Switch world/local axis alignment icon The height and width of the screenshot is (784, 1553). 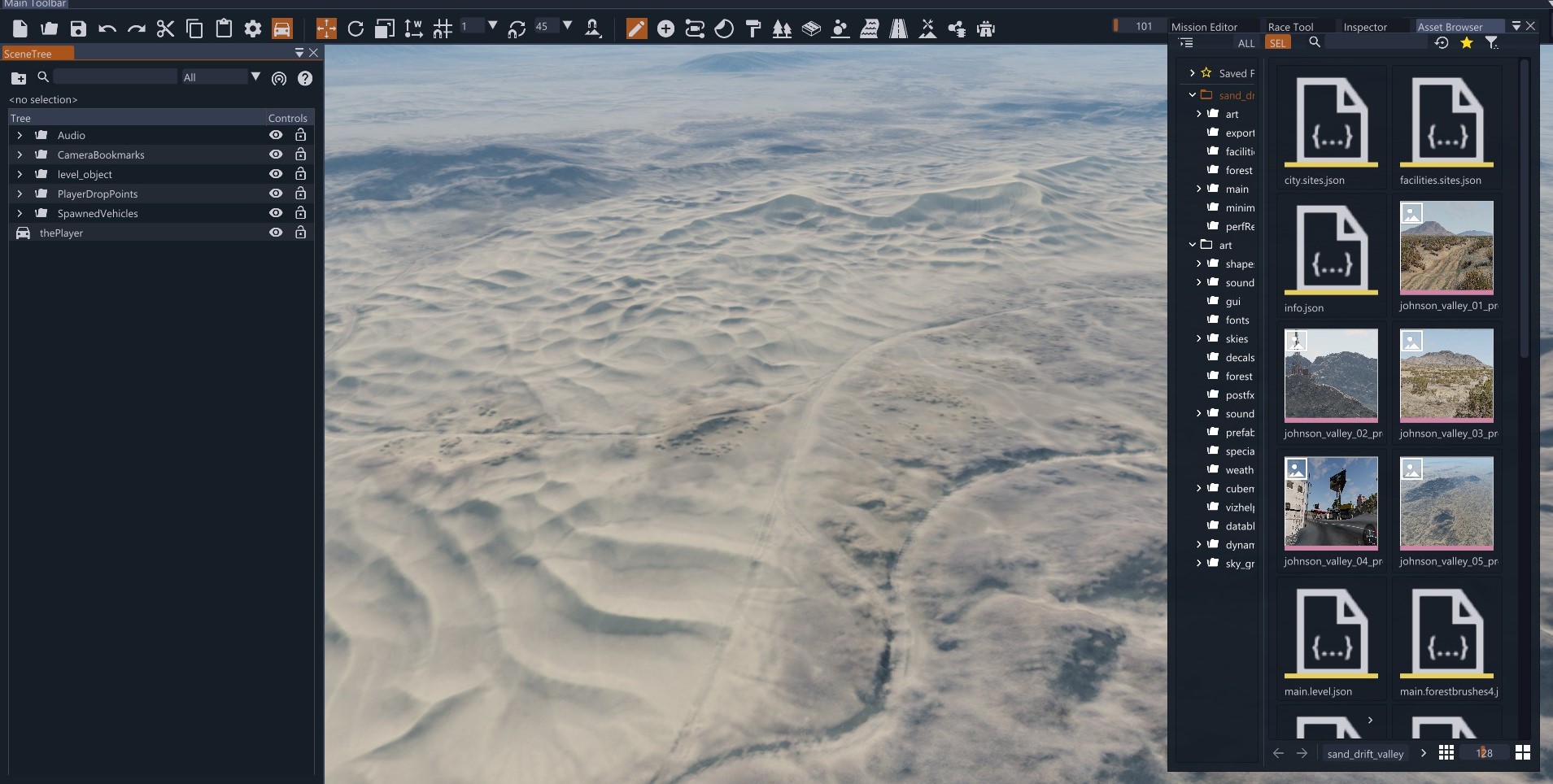(414, 29)
